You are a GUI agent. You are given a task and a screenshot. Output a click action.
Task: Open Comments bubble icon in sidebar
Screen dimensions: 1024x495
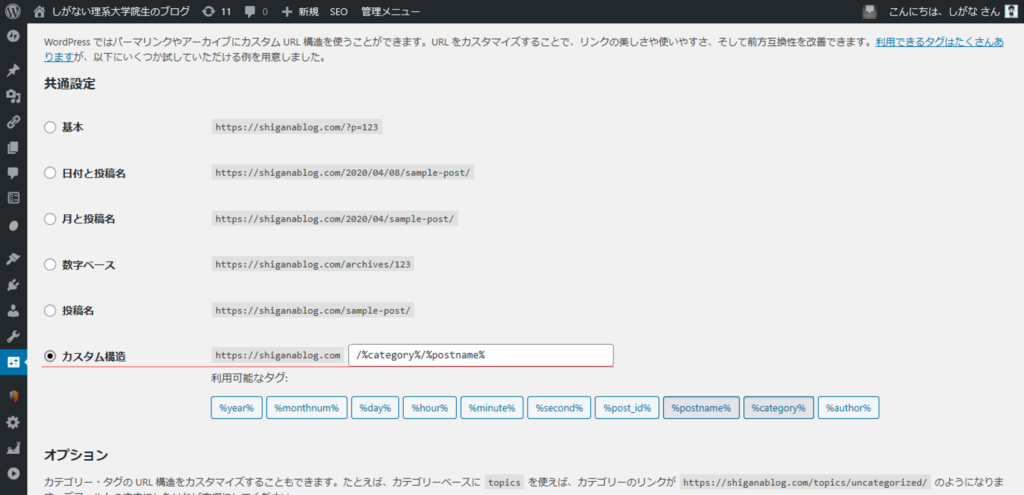13,173
